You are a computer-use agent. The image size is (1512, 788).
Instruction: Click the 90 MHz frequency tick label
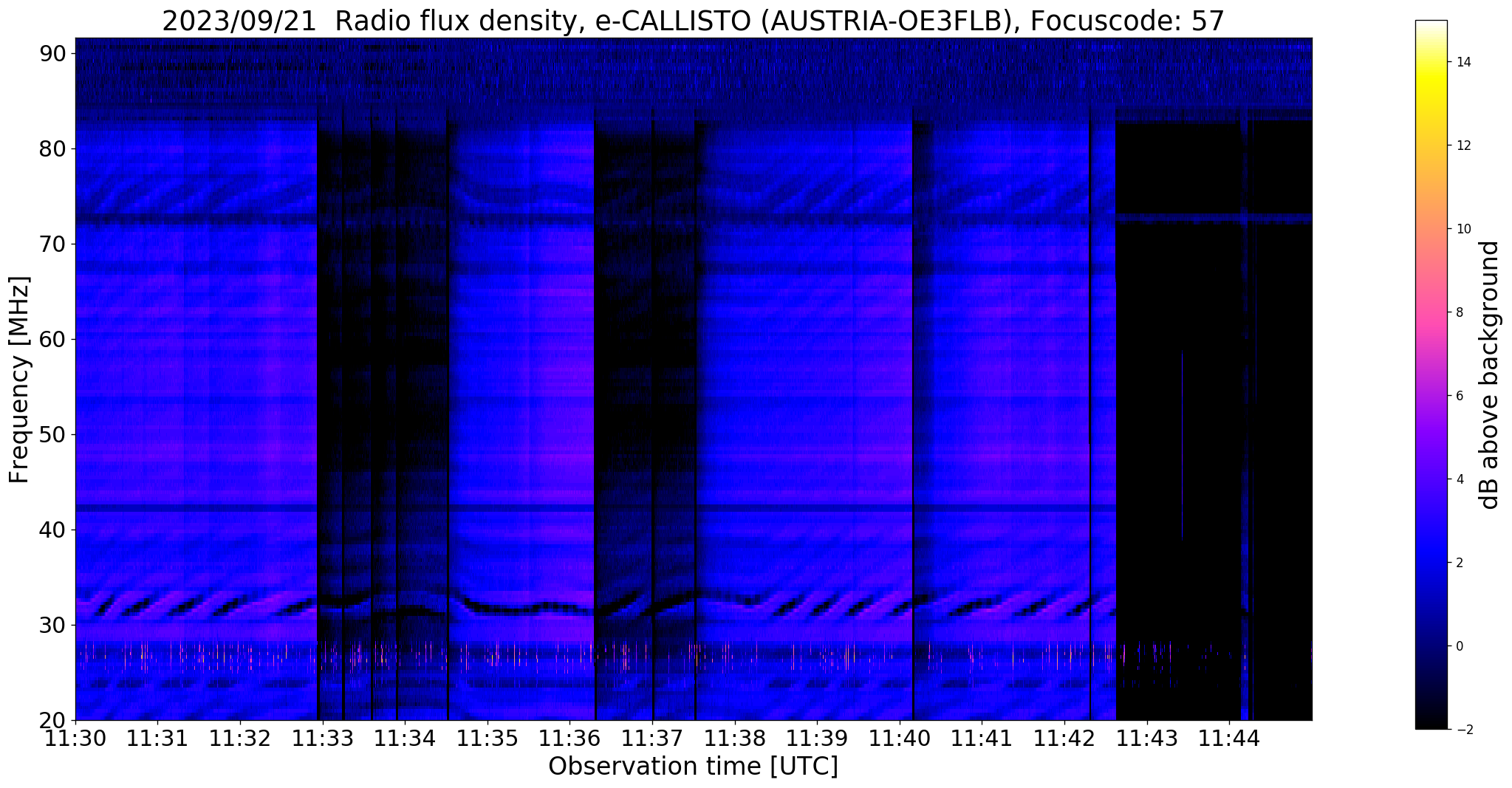52,53
